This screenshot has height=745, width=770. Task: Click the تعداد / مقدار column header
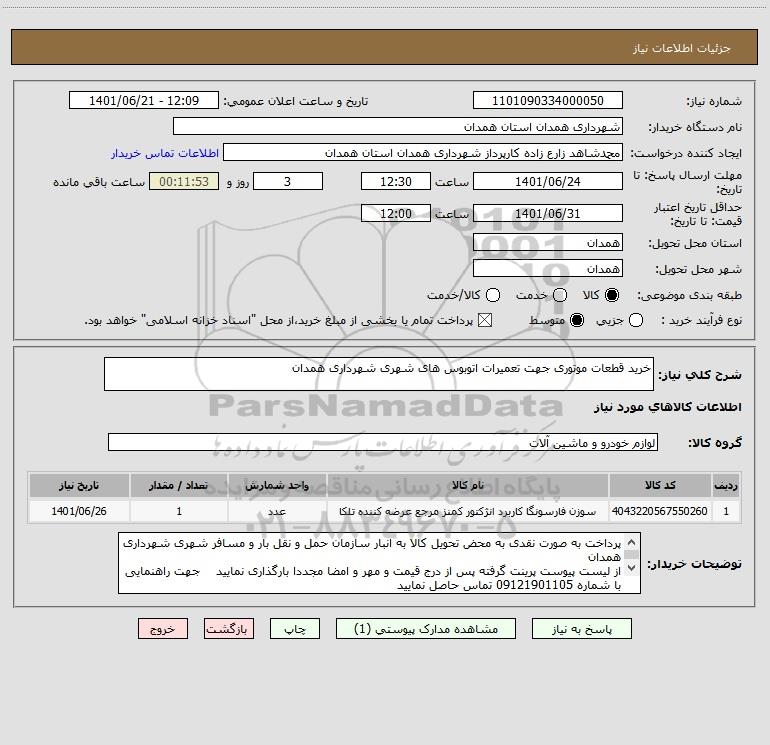[x=179, y=485]
